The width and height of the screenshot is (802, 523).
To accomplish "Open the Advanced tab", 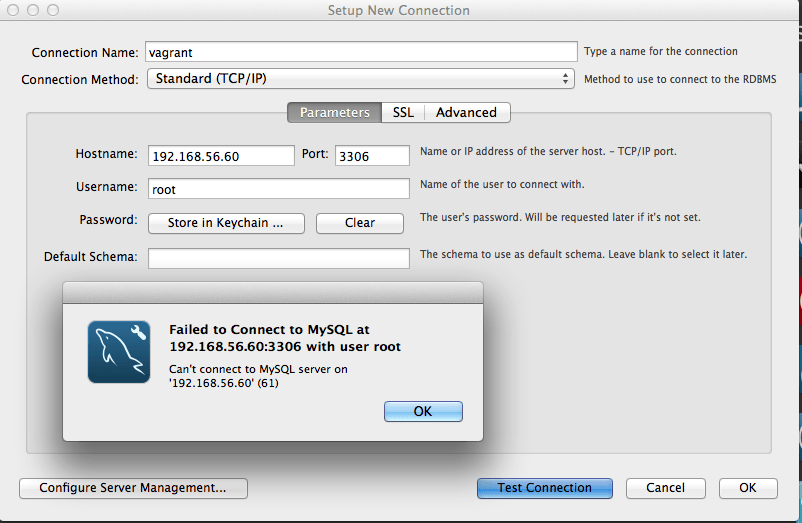I will tap(466, 113).
